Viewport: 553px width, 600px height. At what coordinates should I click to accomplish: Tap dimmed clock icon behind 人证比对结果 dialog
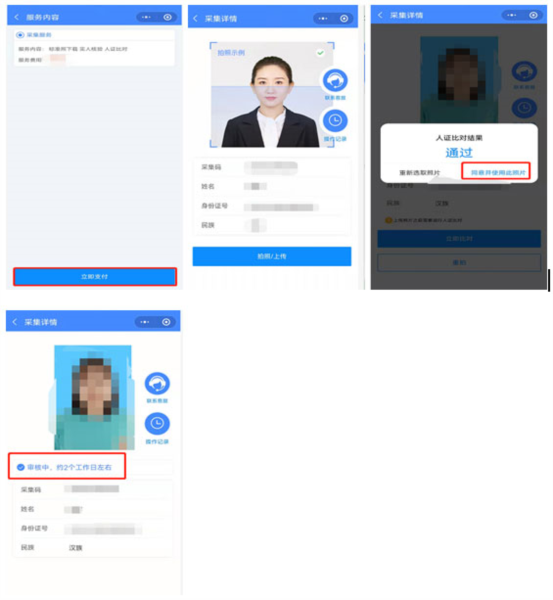(x=524, y=108)
